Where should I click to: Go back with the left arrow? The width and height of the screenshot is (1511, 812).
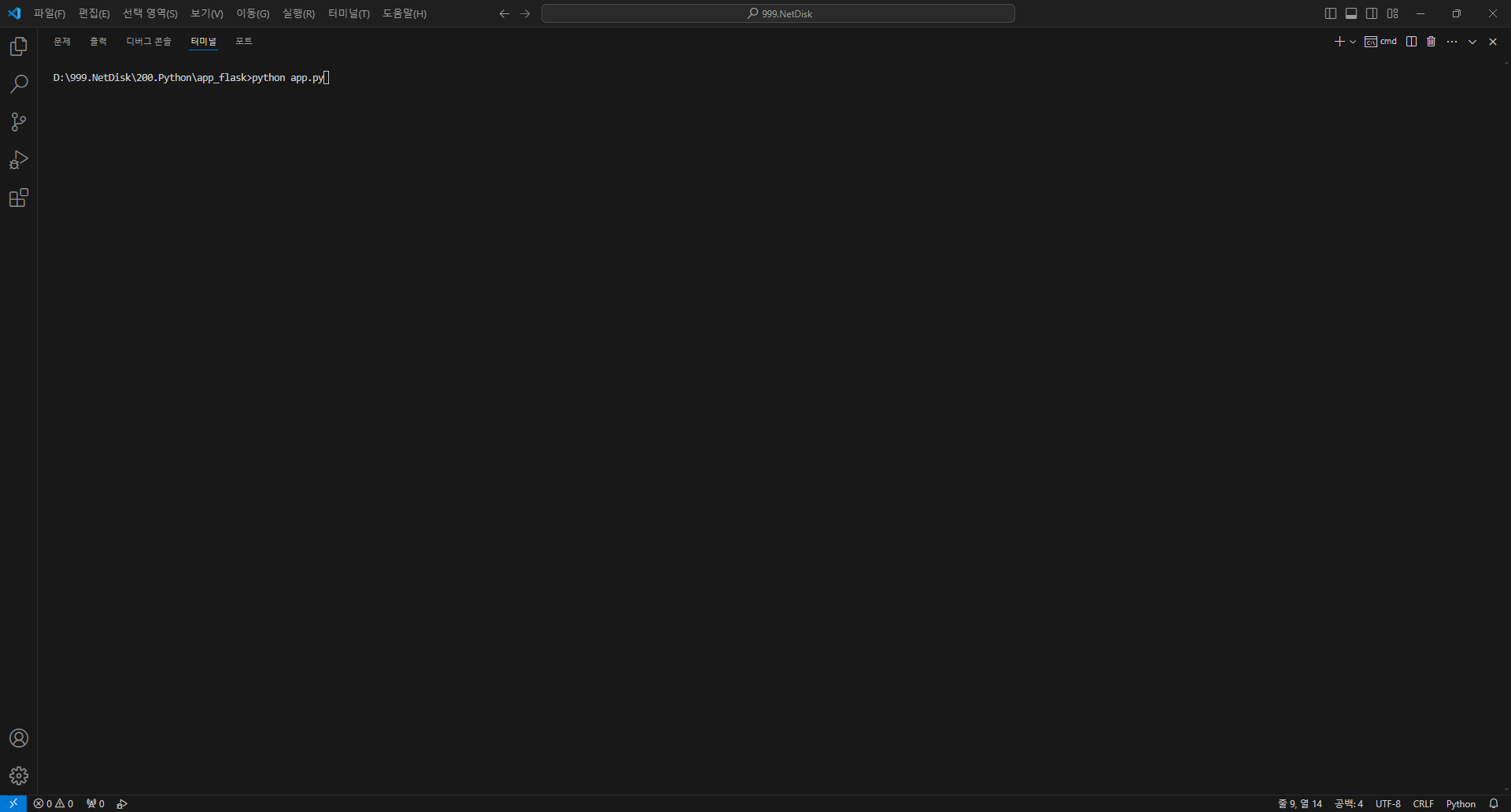coord(504,13)
